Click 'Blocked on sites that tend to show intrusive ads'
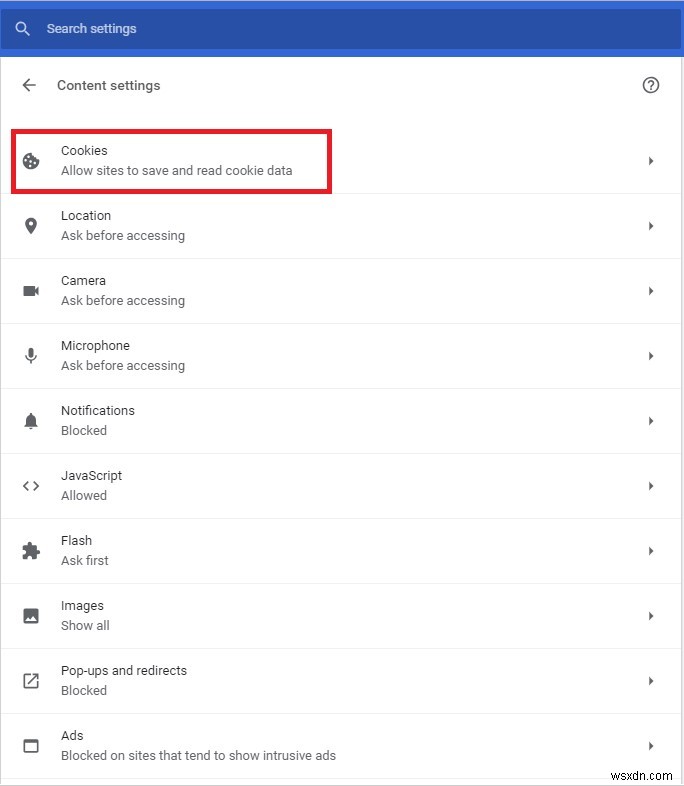684x786 pixels. click(x=198, y=755)
